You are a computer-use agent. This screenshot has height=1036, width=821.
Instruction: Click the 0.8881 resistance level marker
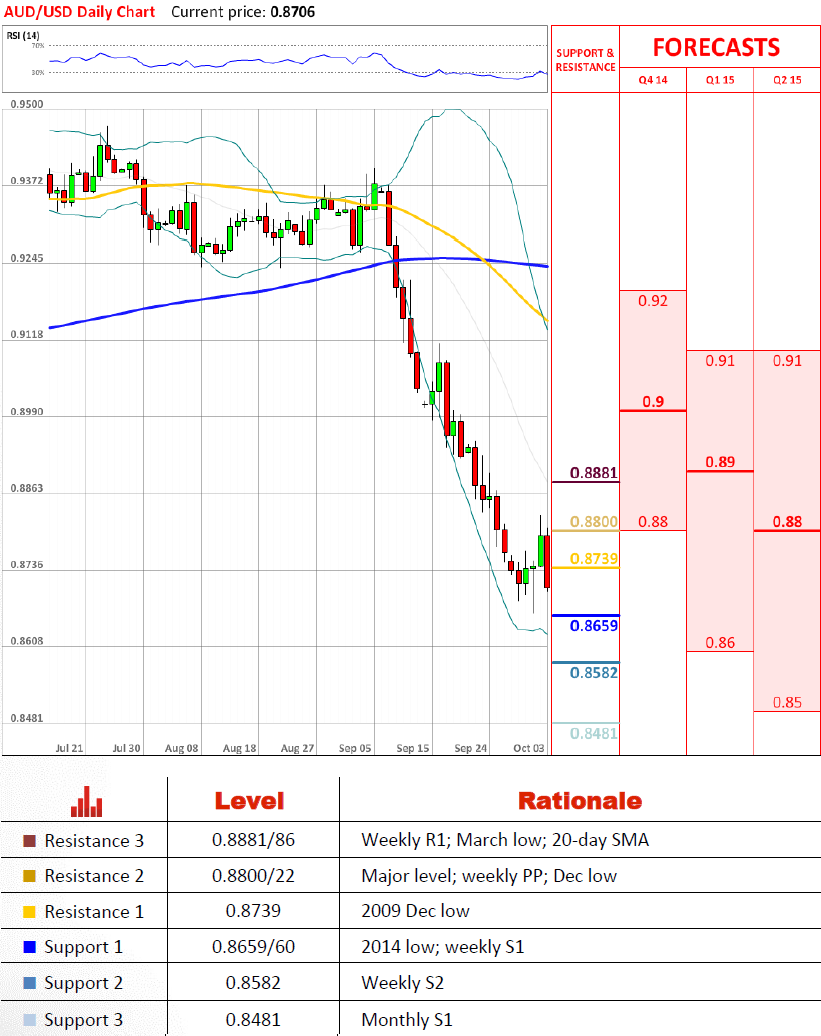(x=594, y=473)
